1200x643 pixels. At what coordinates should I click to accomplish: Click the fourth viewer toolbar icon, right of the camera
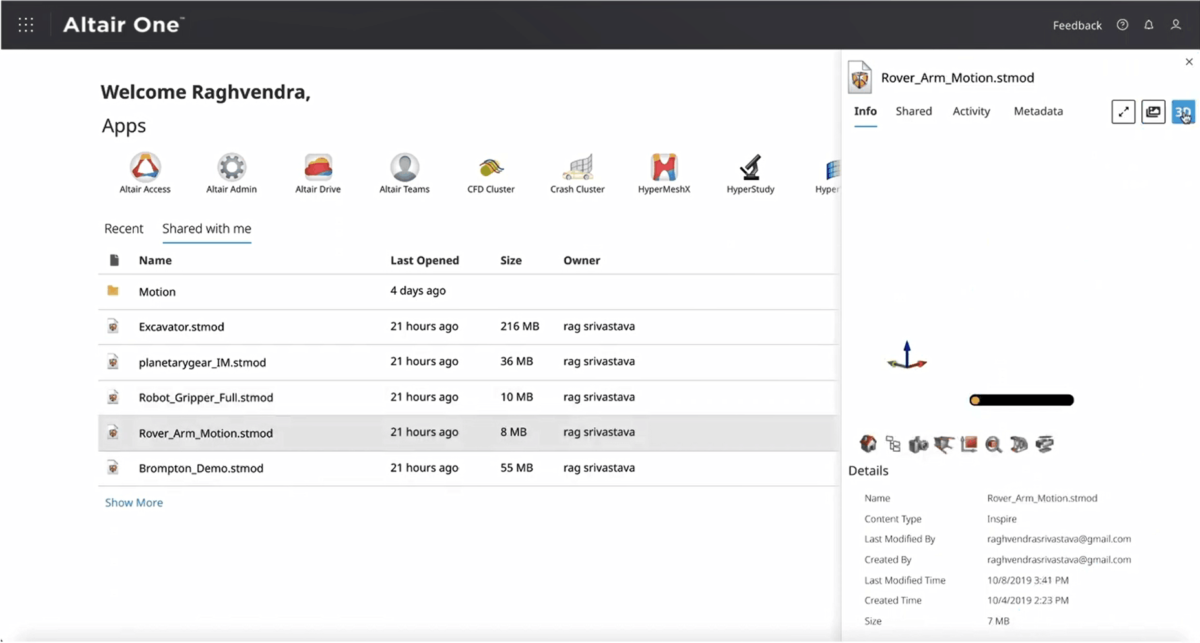pos(943,444)
